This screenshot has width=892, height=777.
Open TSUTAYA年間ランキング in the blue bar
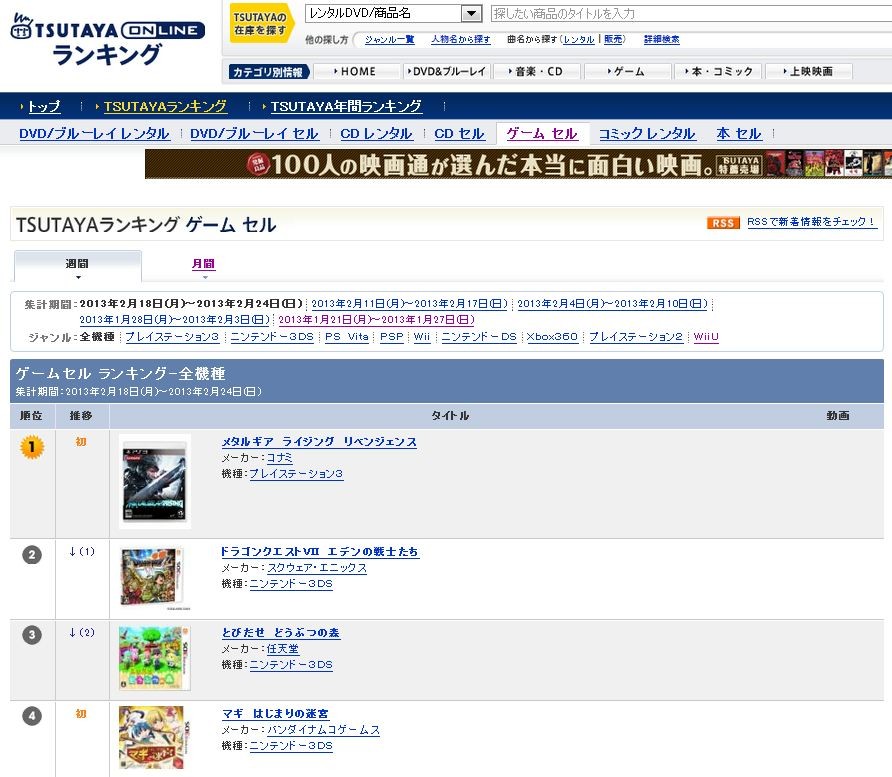pyautogui.click(x=346, y=106)
